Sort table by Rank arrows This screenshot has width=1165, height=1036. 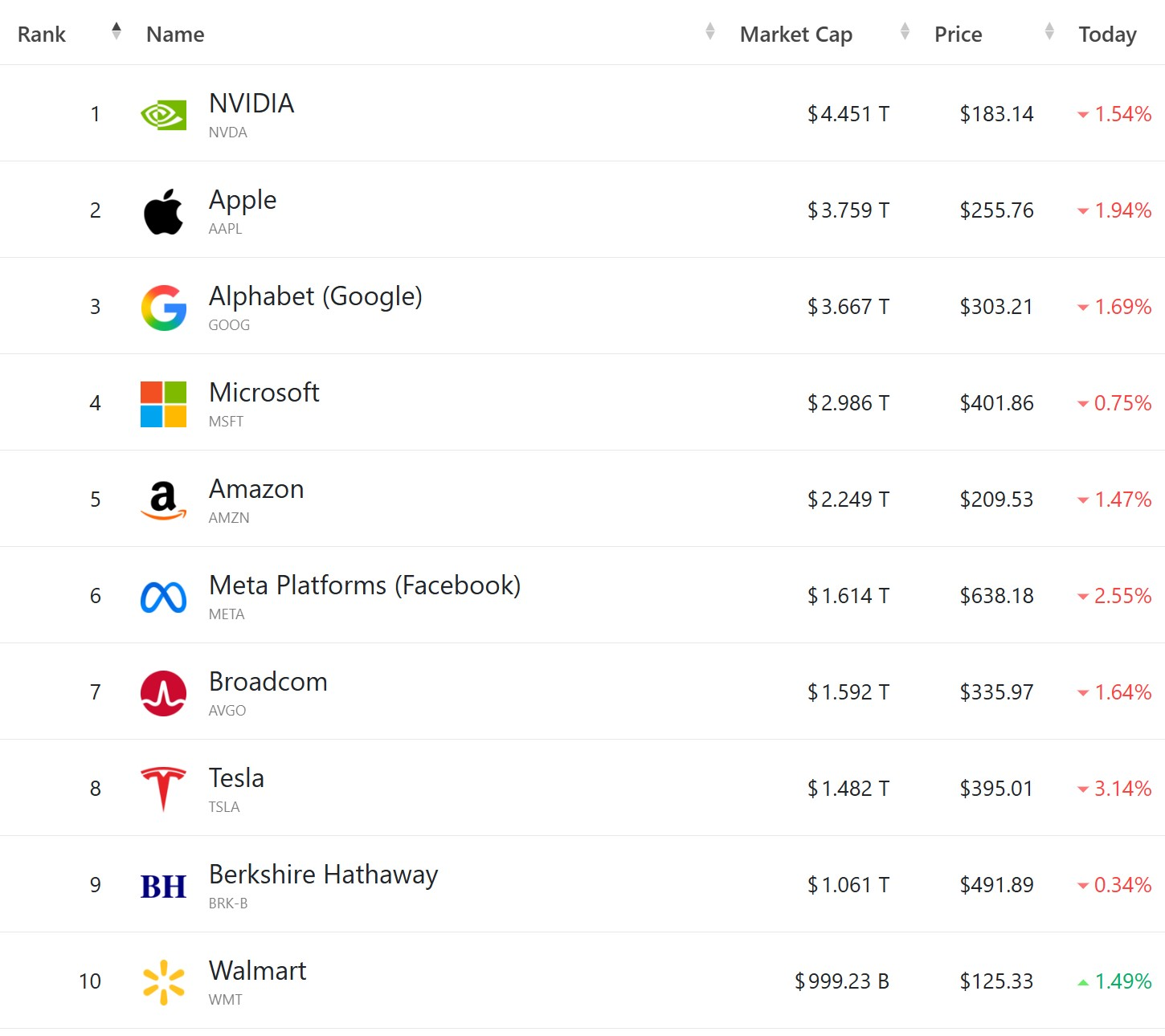click(x=117, y=31)
